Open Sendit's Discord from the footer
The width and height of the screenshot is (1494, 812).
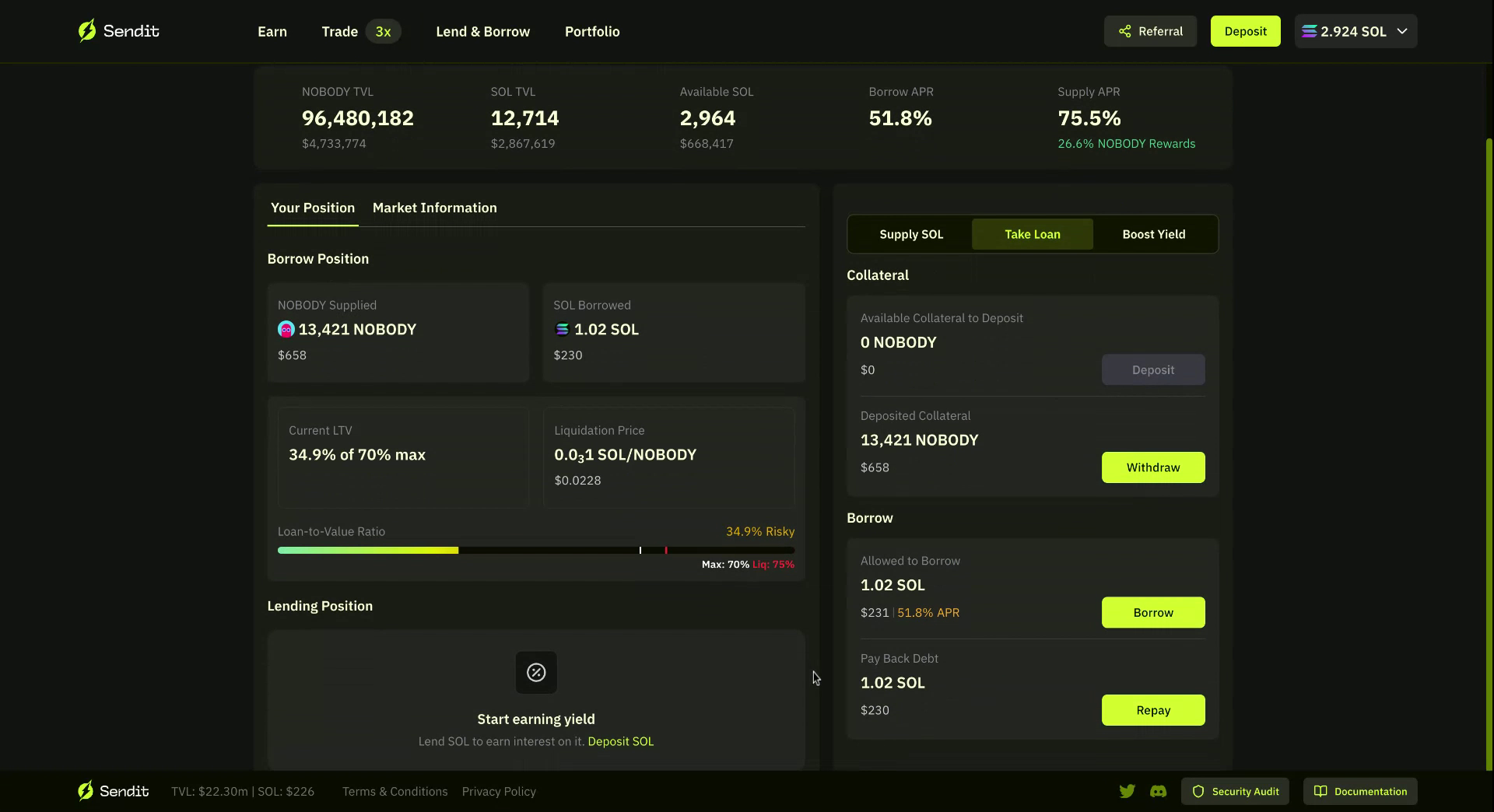tap(1159, 791)
